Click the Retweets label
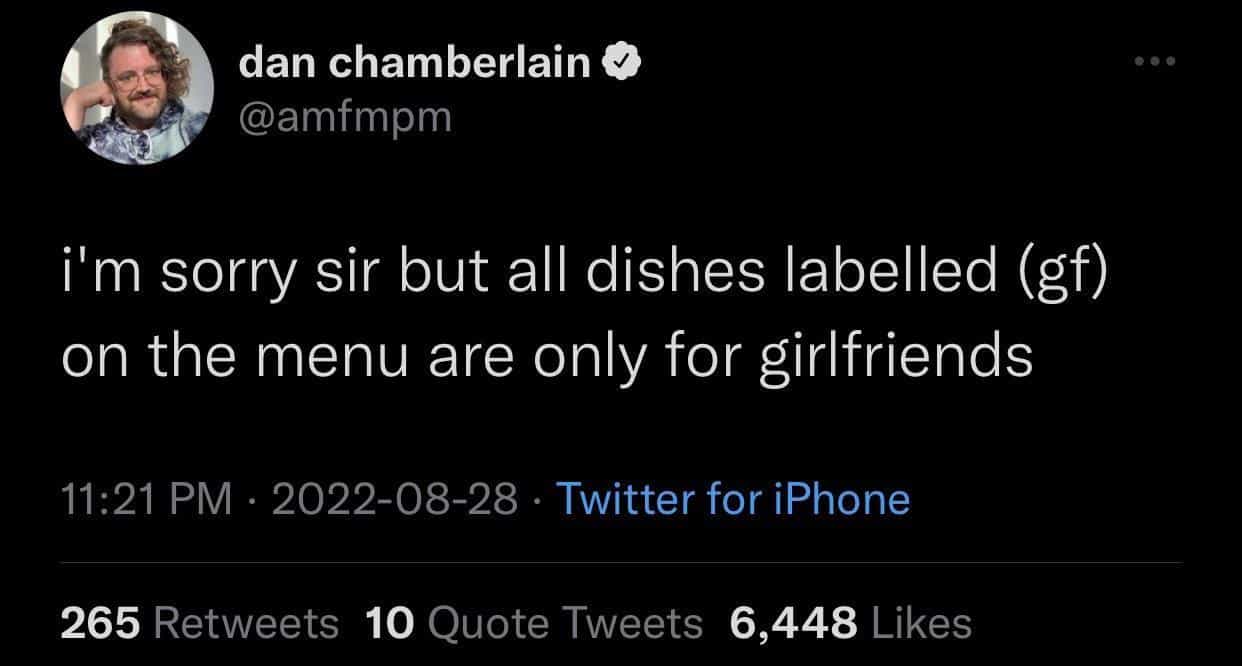This screenshot has width=1242, height=666. click(x=246, y=623)
